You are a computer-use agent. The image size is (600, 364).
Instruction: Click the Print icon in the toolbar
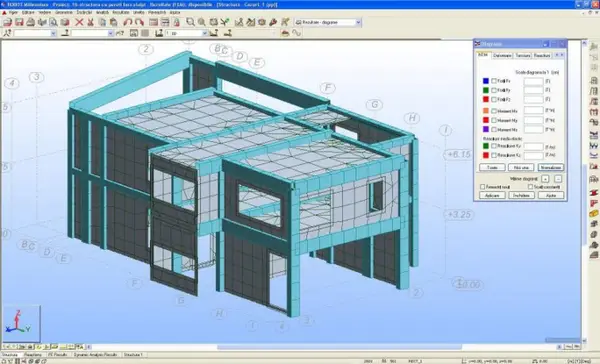(x=31, y=22)
